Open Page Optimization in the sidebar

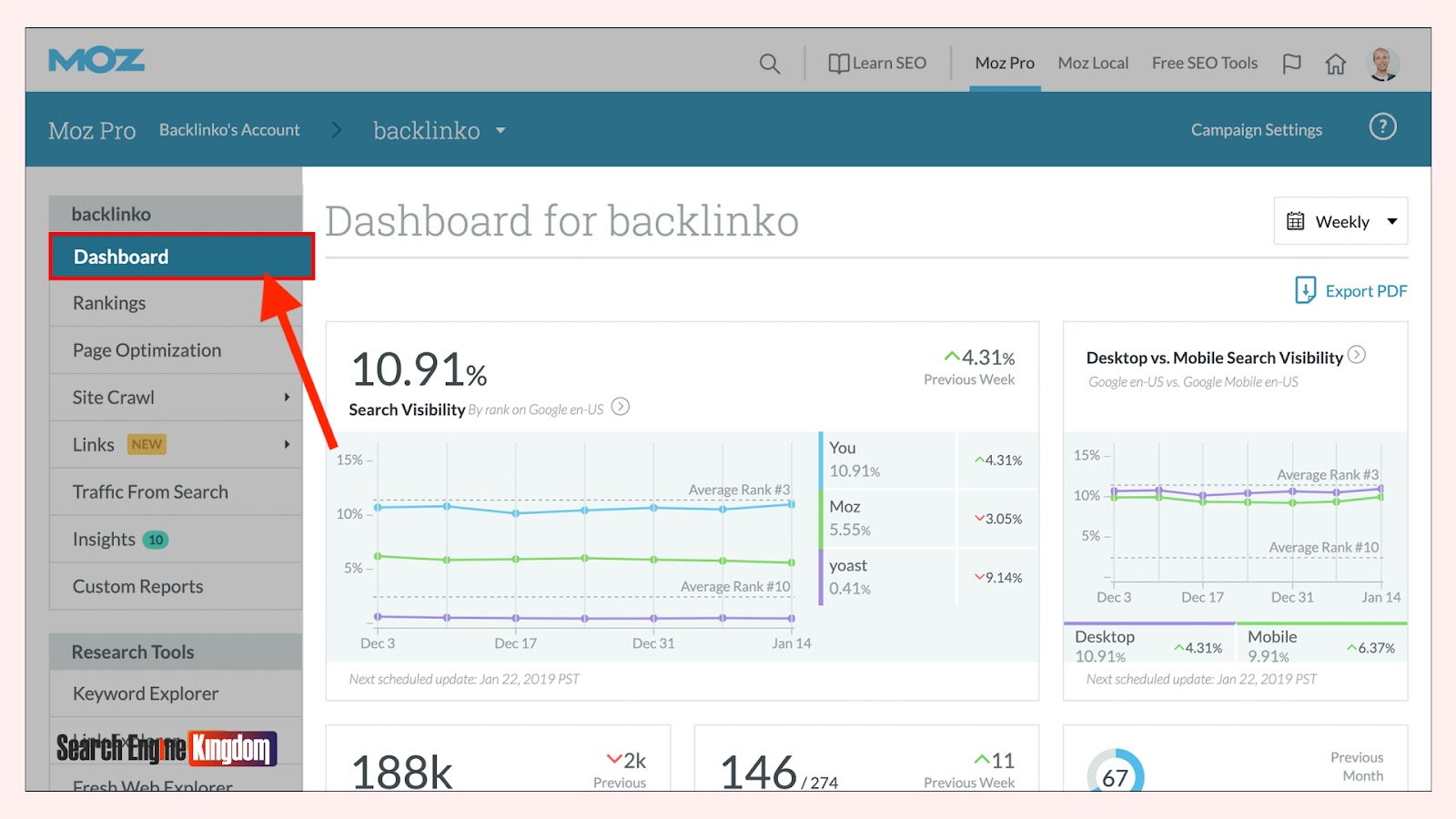pyautogui.click(x=176, y=350)
